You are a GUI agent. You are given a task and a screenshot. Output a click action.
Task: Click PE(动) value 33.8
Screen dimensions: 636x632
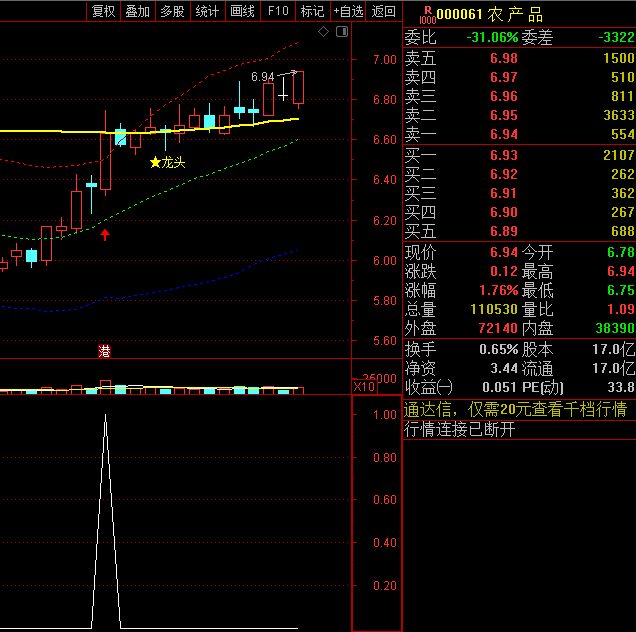point(621,388)
